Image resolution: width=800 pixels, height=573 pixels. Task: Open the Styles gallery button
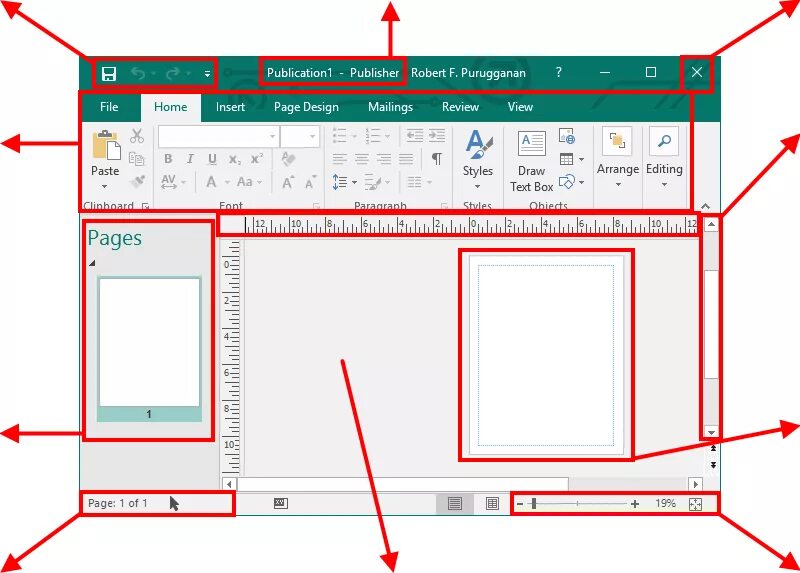478,159
